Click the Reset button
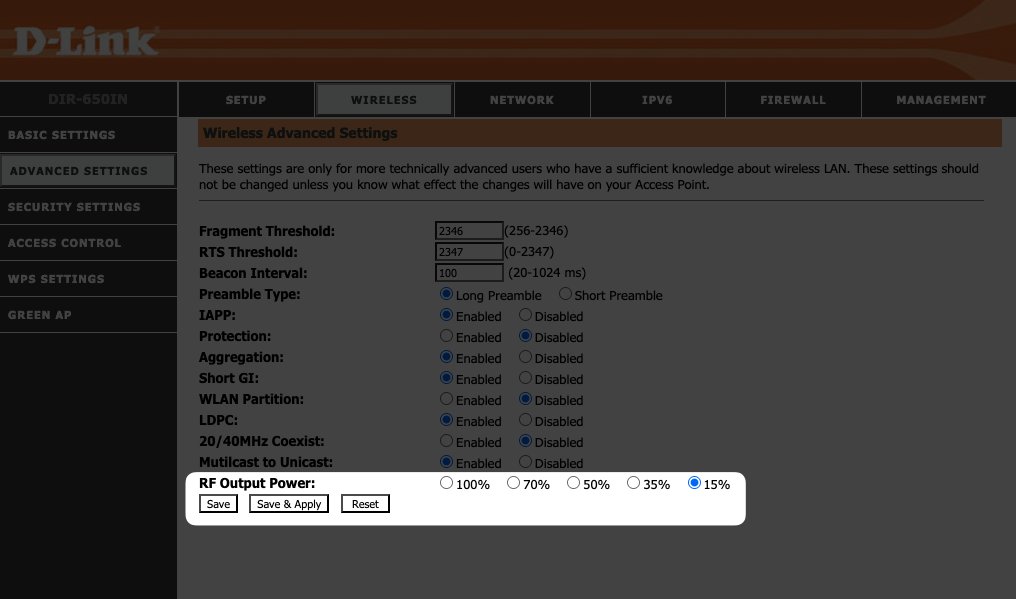 (365, 504)
